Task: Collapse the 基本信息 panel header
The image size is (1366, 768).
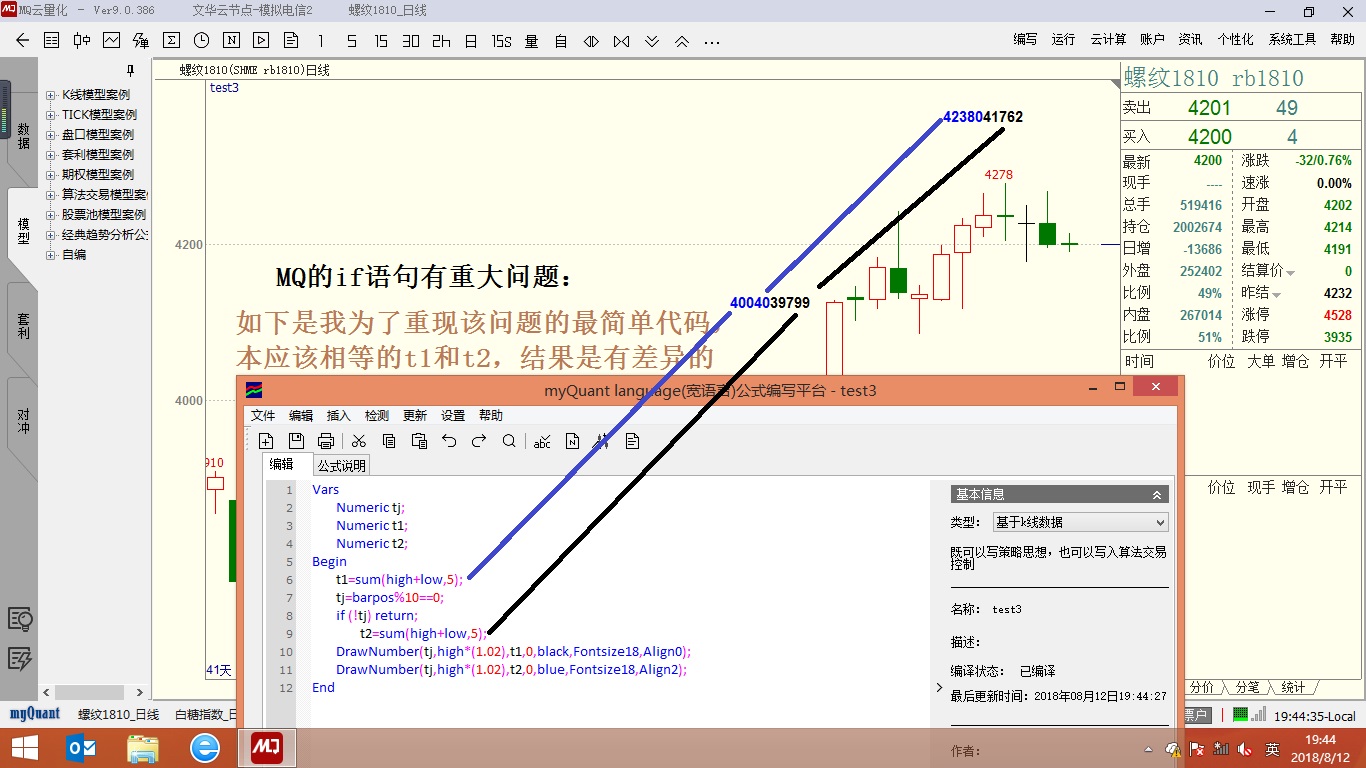Action: (1157, 494)
